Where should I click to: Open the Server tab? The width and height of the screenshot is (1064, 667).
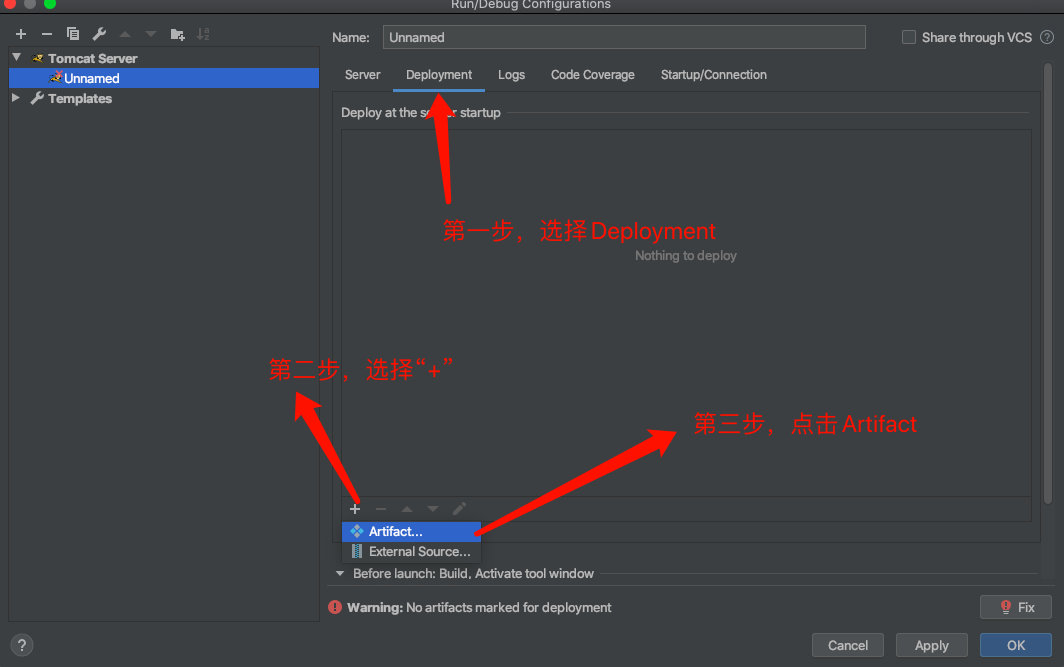click(x=362, y=75)
